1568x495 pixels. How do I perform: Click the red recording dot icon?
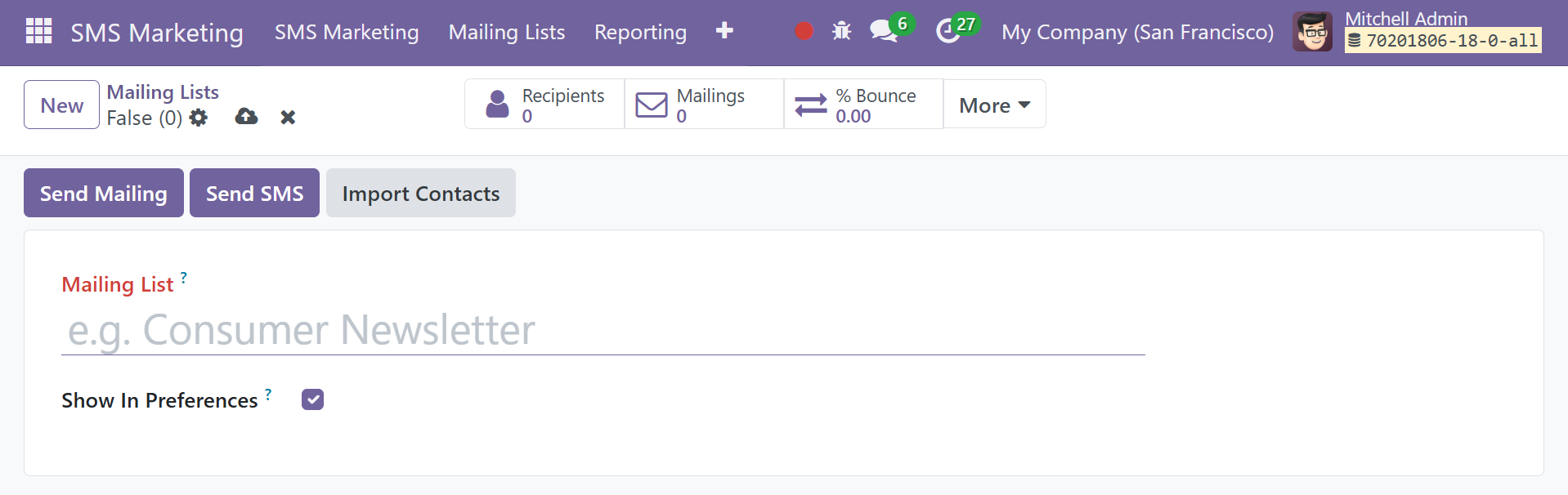point(804,31)
